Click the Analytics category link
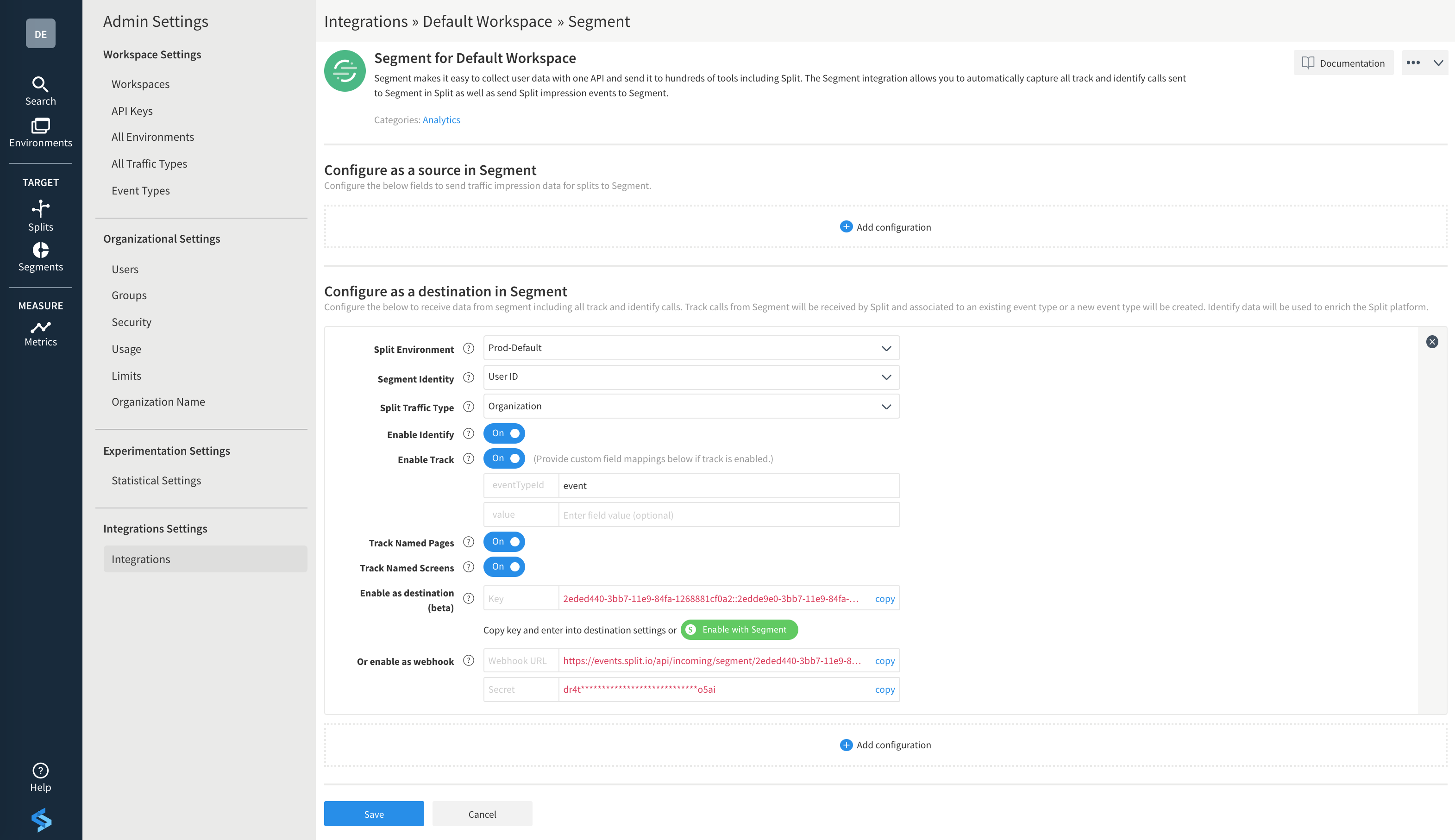1455x840 pixels. click(x=441, y=119)
